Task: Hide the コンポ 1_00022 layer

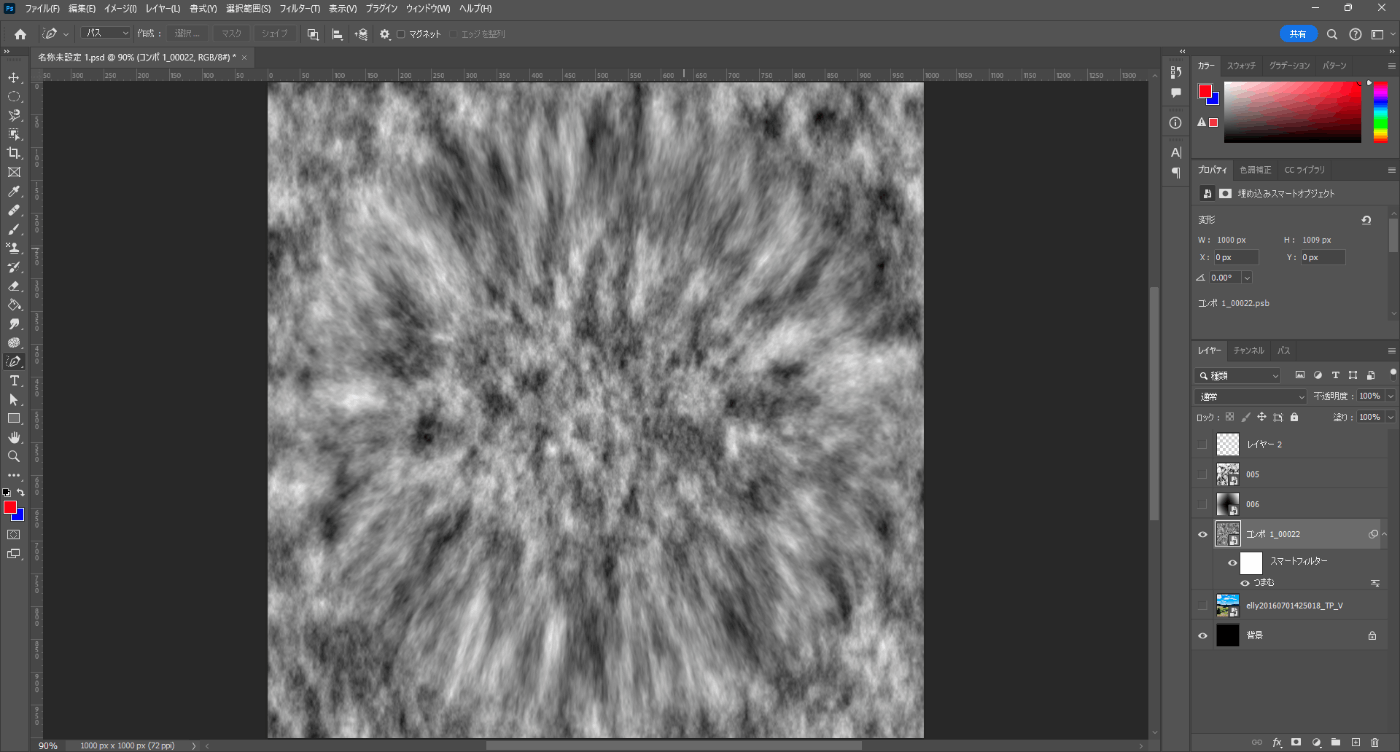Action: click(x=1203, y=534)
